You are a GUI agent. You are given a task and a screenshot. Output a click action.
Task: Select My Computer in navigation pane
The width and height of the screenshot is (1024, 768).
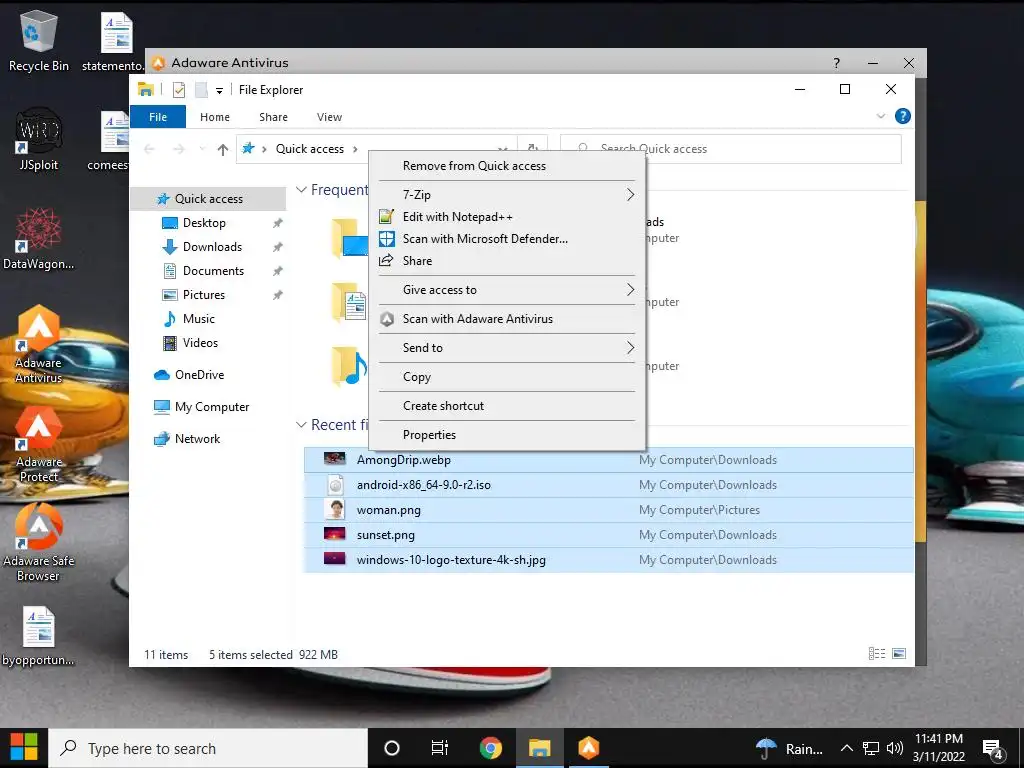tap(212, 407)
